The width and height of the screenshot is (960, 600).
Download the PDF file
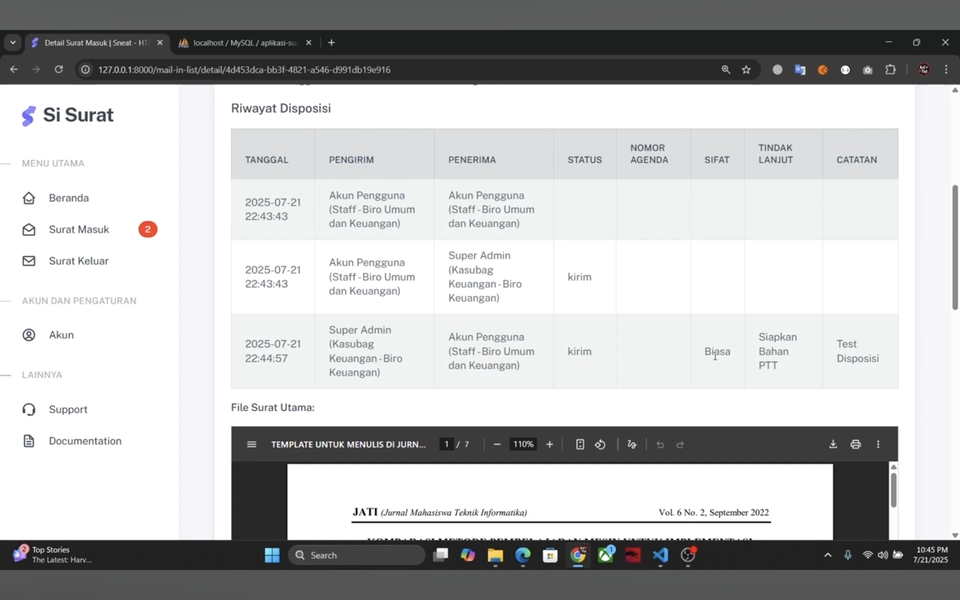click(x=833, y=444)
